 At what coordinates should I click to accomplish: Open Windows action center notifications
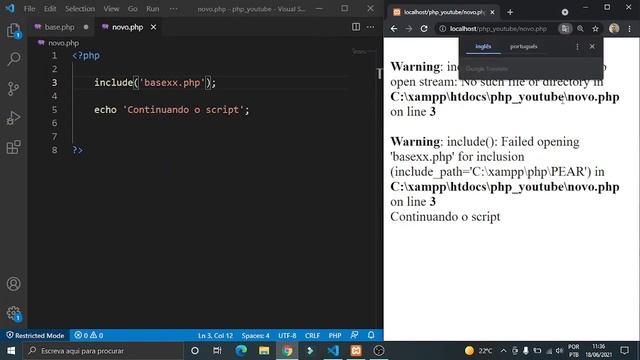point(624,351)
